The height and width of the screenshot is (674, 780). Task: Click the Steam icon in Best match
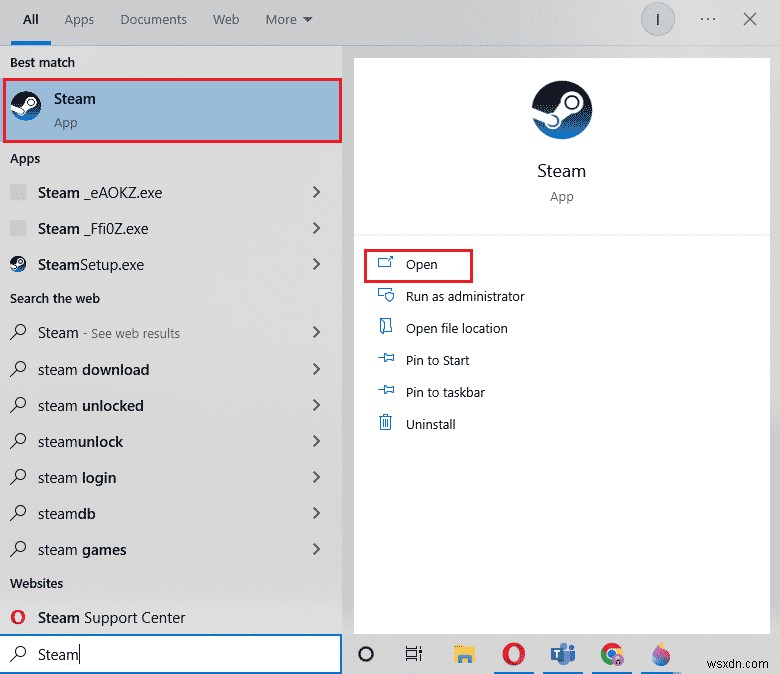pyautogui.click(x=26, y=105)
